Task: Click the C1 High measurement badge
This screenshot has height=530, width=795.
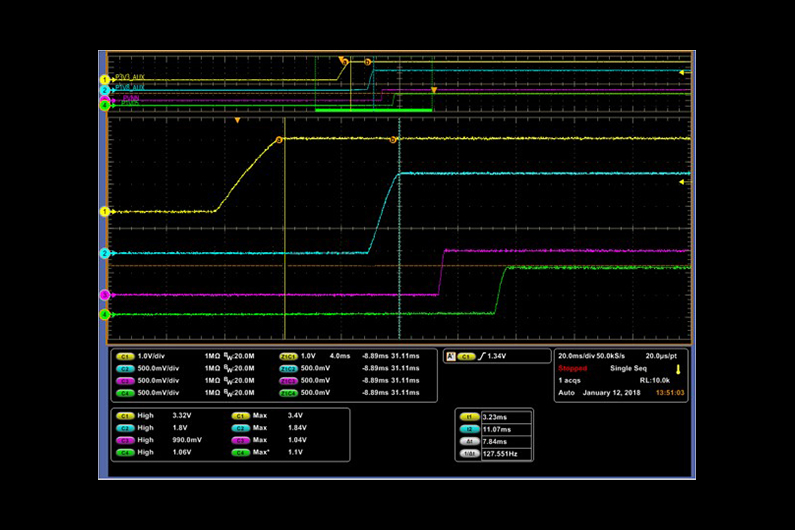Action: tap(125, 416)
